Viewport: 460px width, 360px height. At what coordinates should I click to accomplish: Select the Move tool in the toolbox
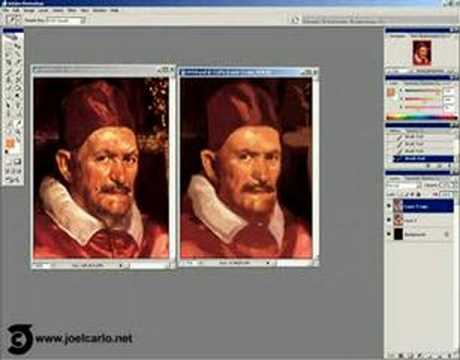click(18, 46)
